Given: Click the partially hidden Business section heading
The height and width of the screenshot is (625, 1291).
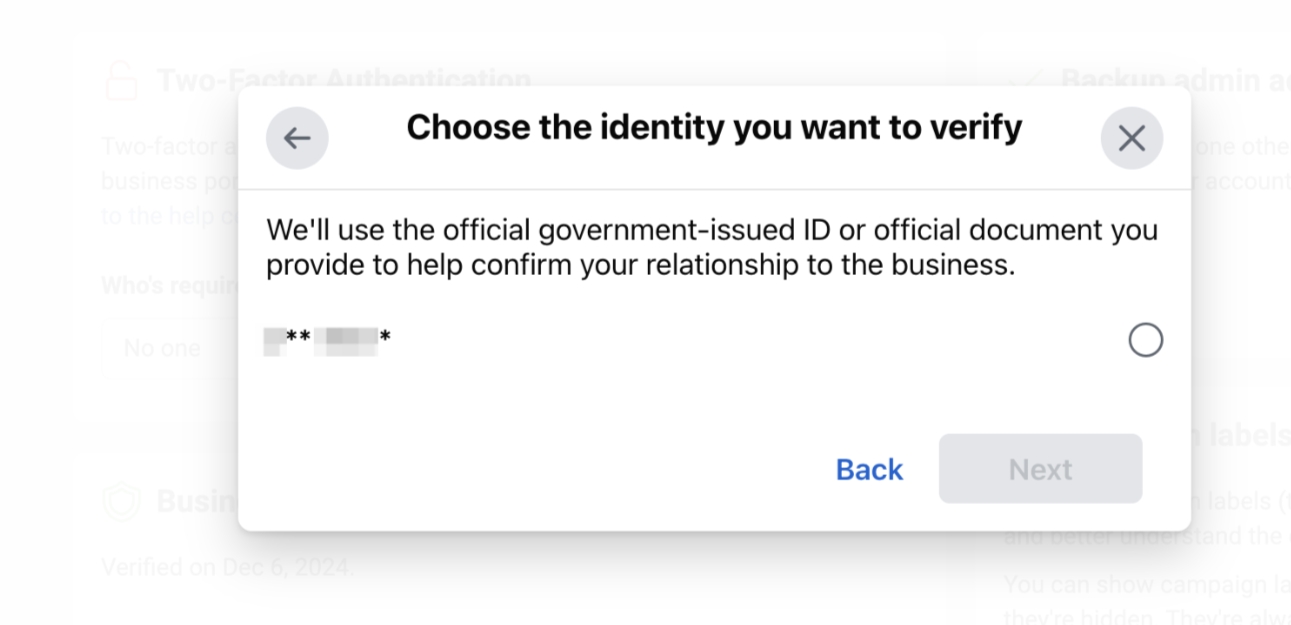Looking at the screenshot, I should [x=198, y=501].
